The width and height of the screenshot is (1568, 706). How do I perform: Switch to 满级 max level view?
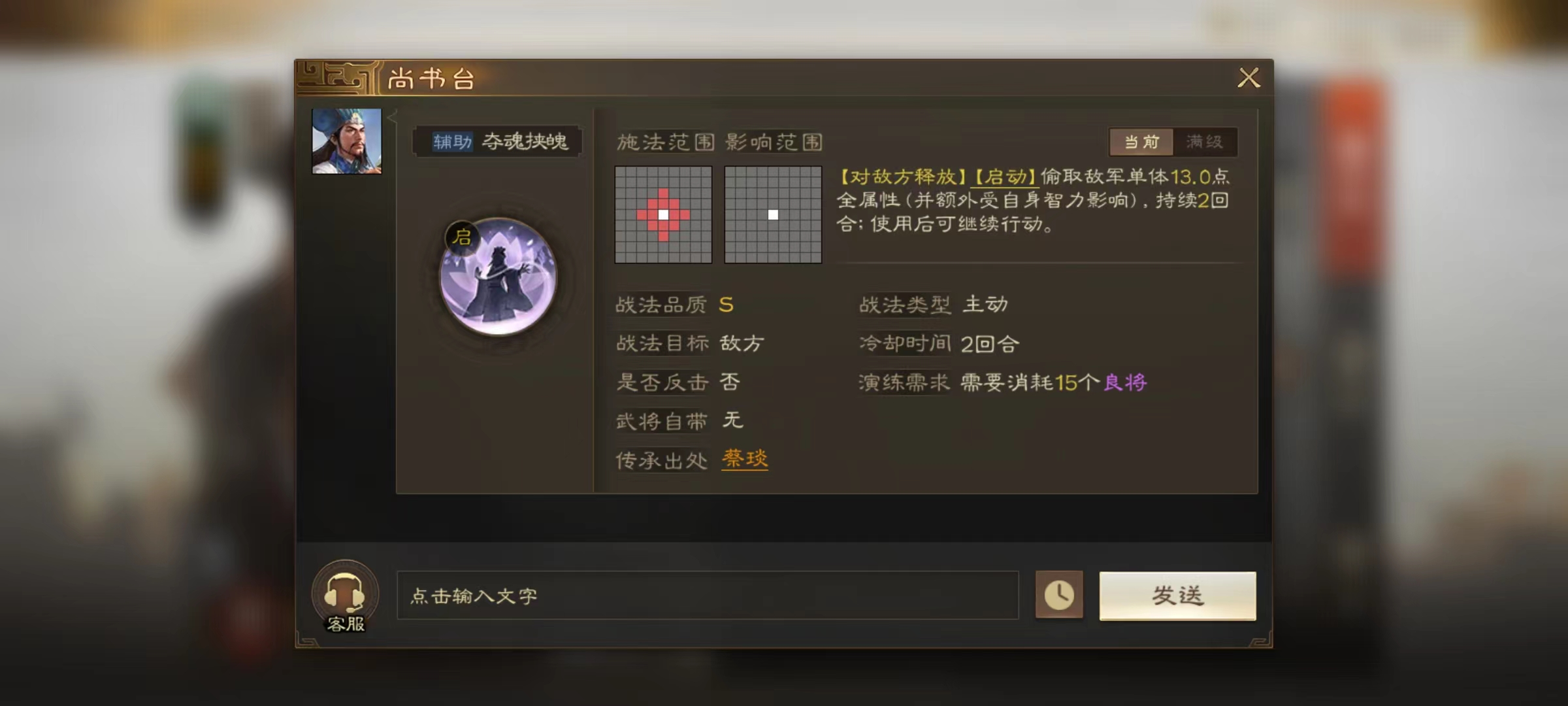(x=1205, y=142)
